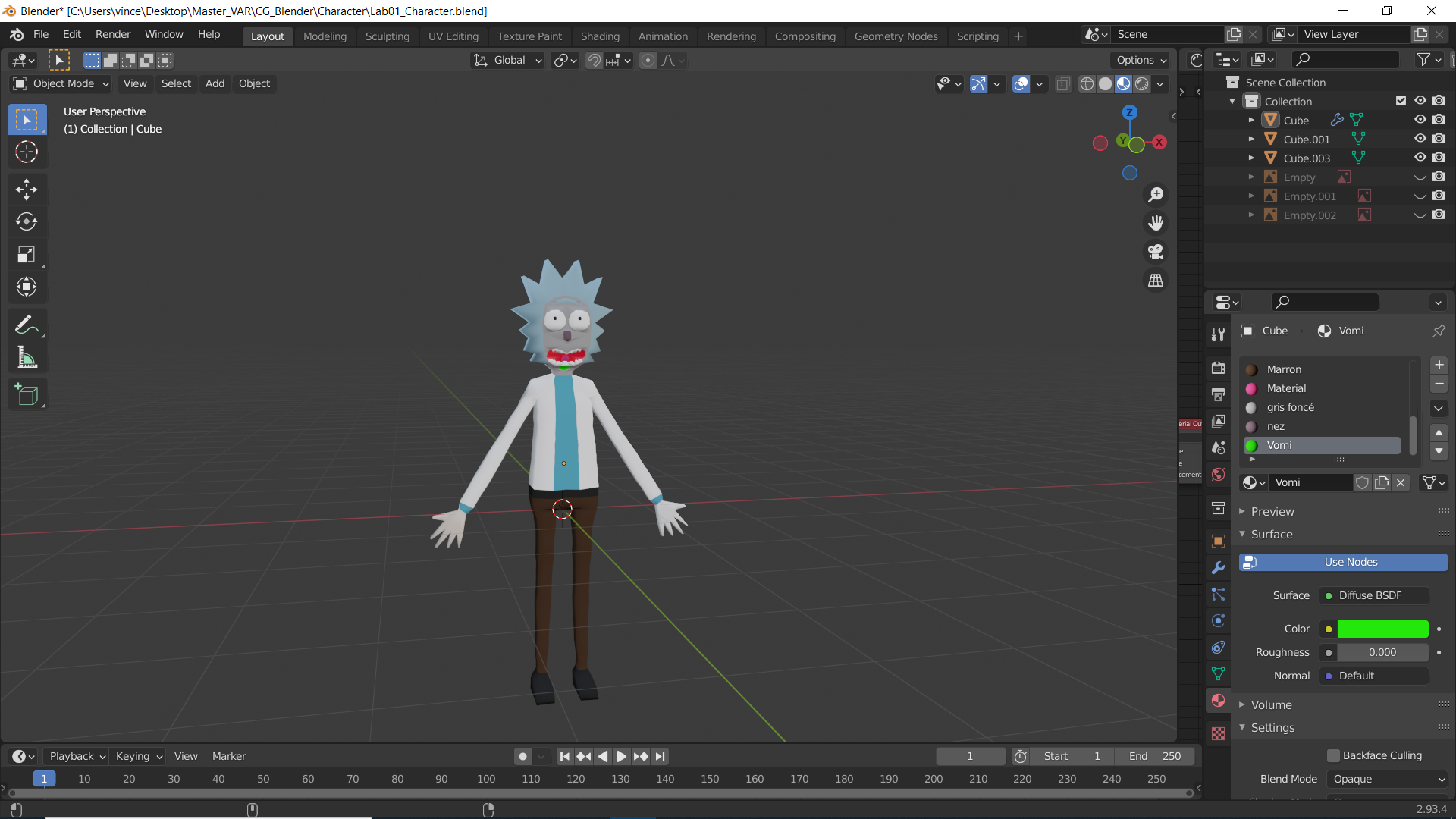
Task: Click the pan view hand icon
Action: [1156, 223]
